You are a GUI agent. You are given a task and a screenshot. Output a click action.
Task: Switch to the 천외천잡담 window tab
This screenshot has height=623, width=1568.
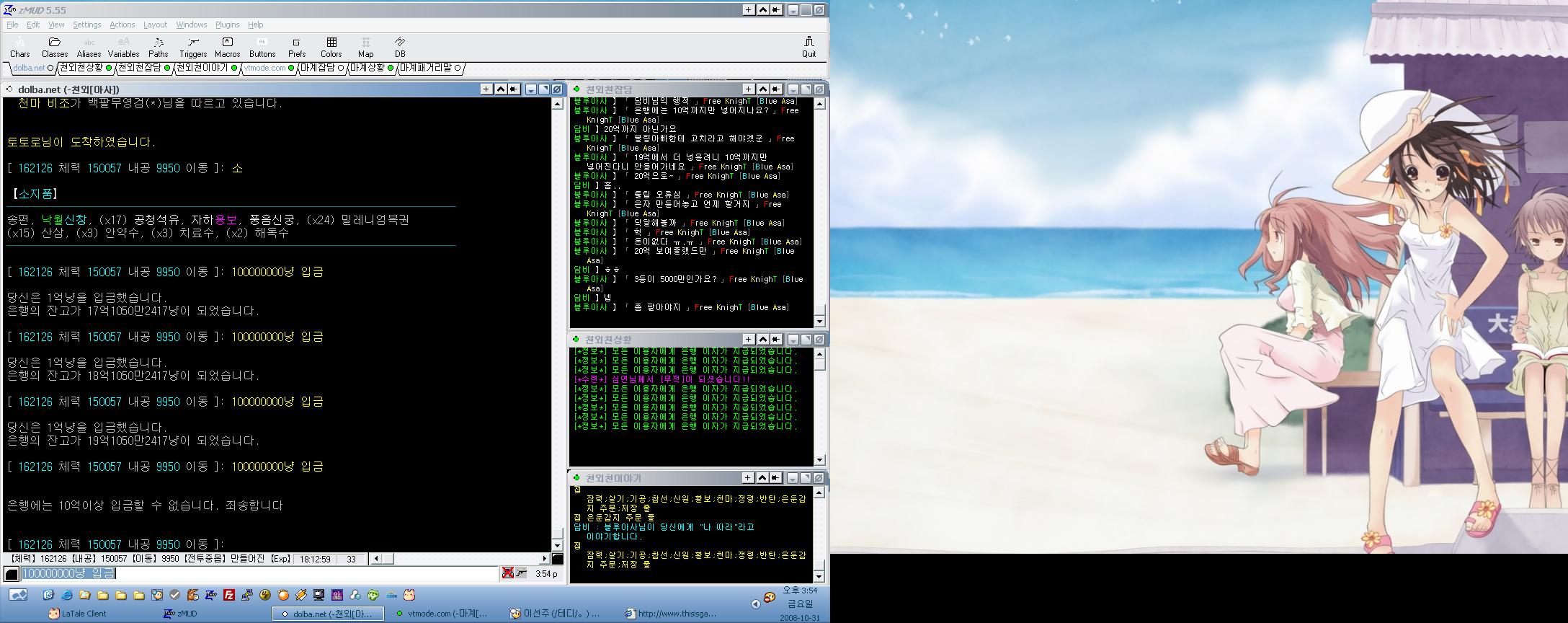pyautogui.click(x=139, y=68)
